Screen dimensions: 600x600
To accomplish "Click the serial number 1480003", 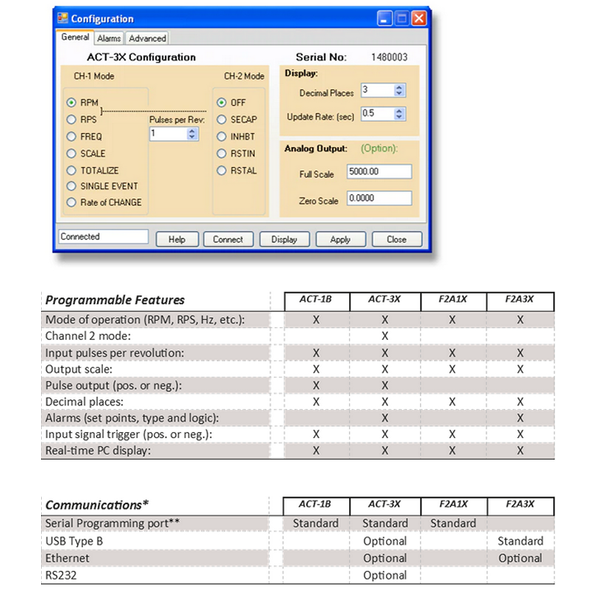I will [389, 57].
